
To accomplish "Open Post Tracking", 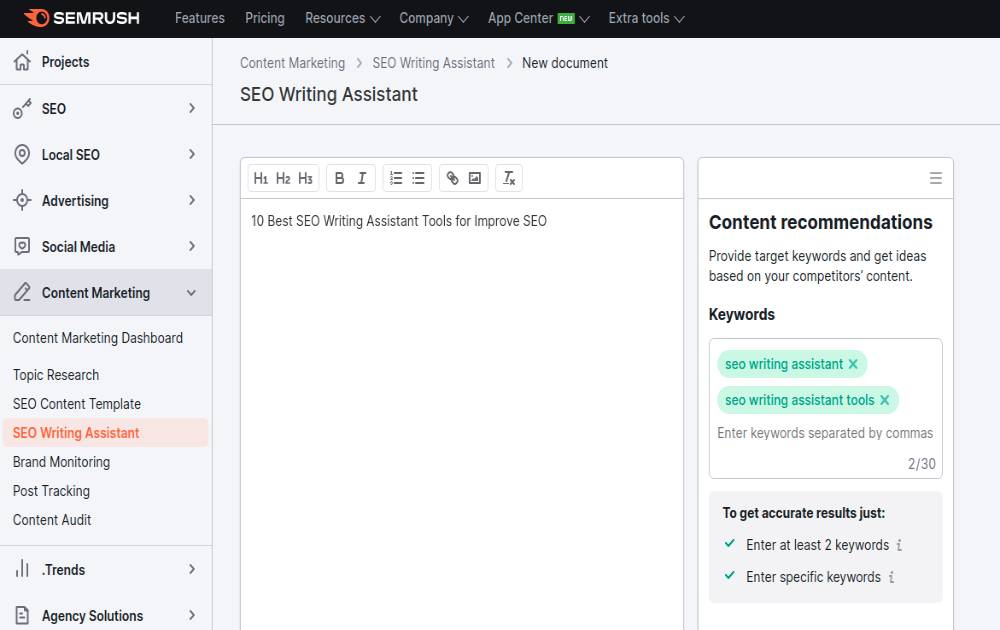I will 51,491.
